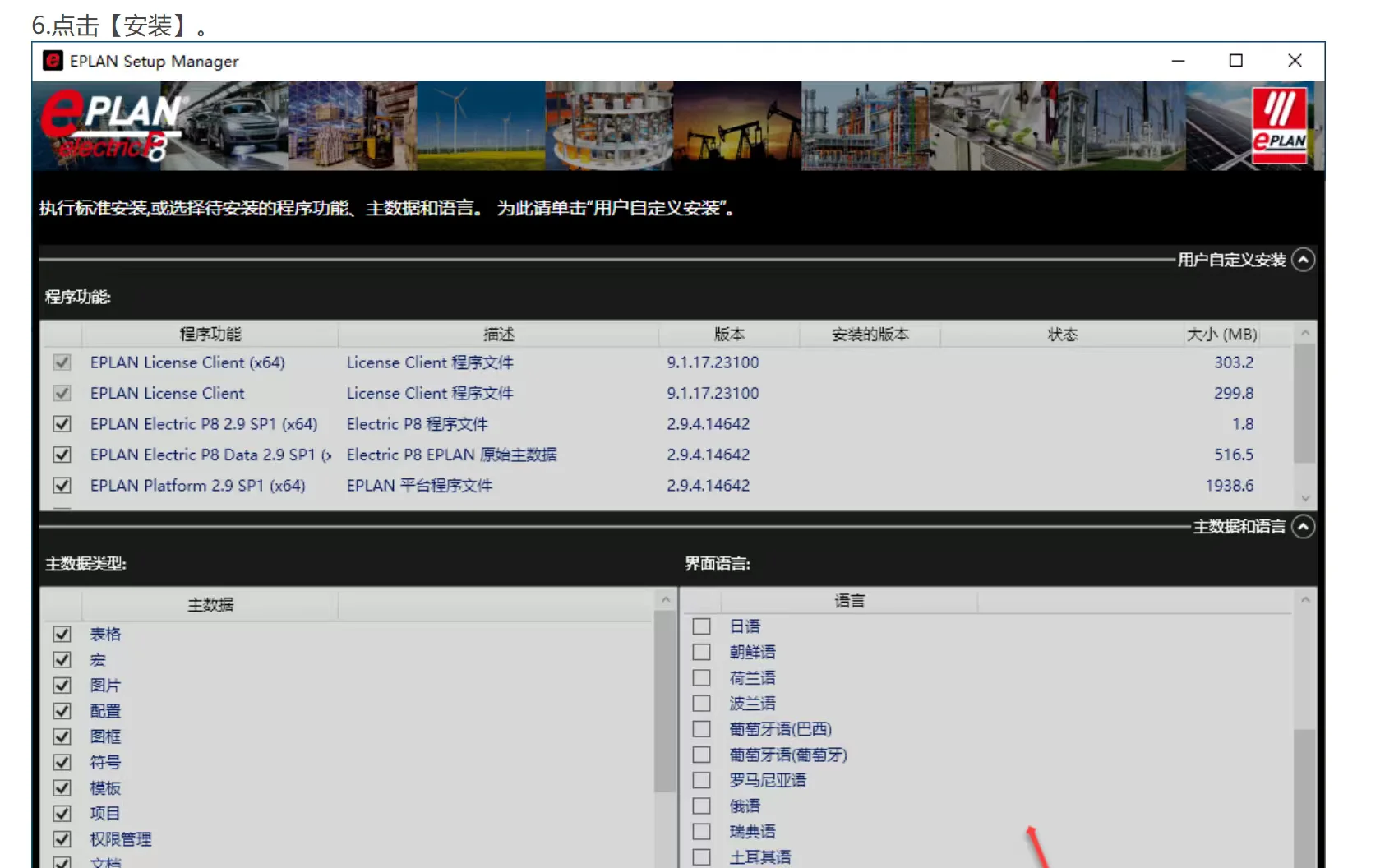The height and width of the screenshot is (868, 1394).
Task: Click program table scrollbar up arrow
Action: point(1304,333)
